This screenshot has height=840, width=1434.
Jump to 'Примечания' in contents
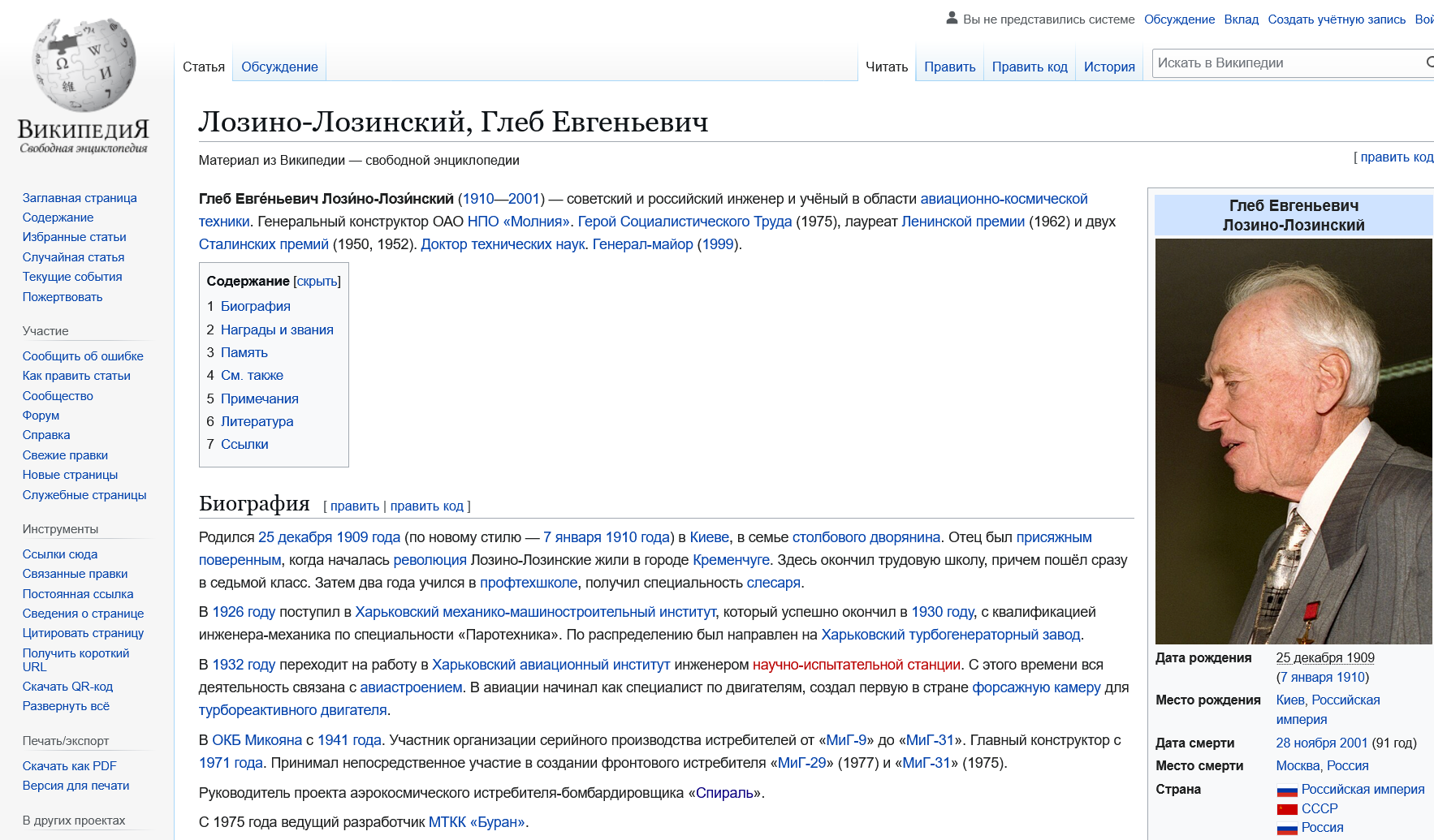tap(259, 398)
